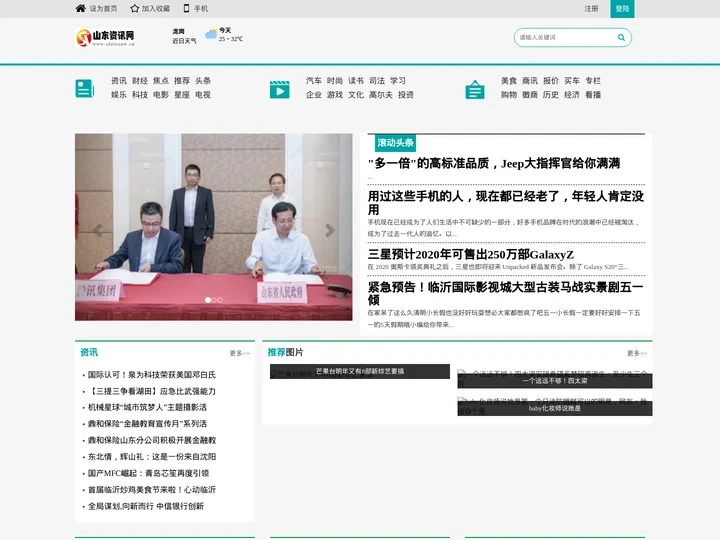Open the 电影 nav category
720x540 pixels.
pos(161,95)
